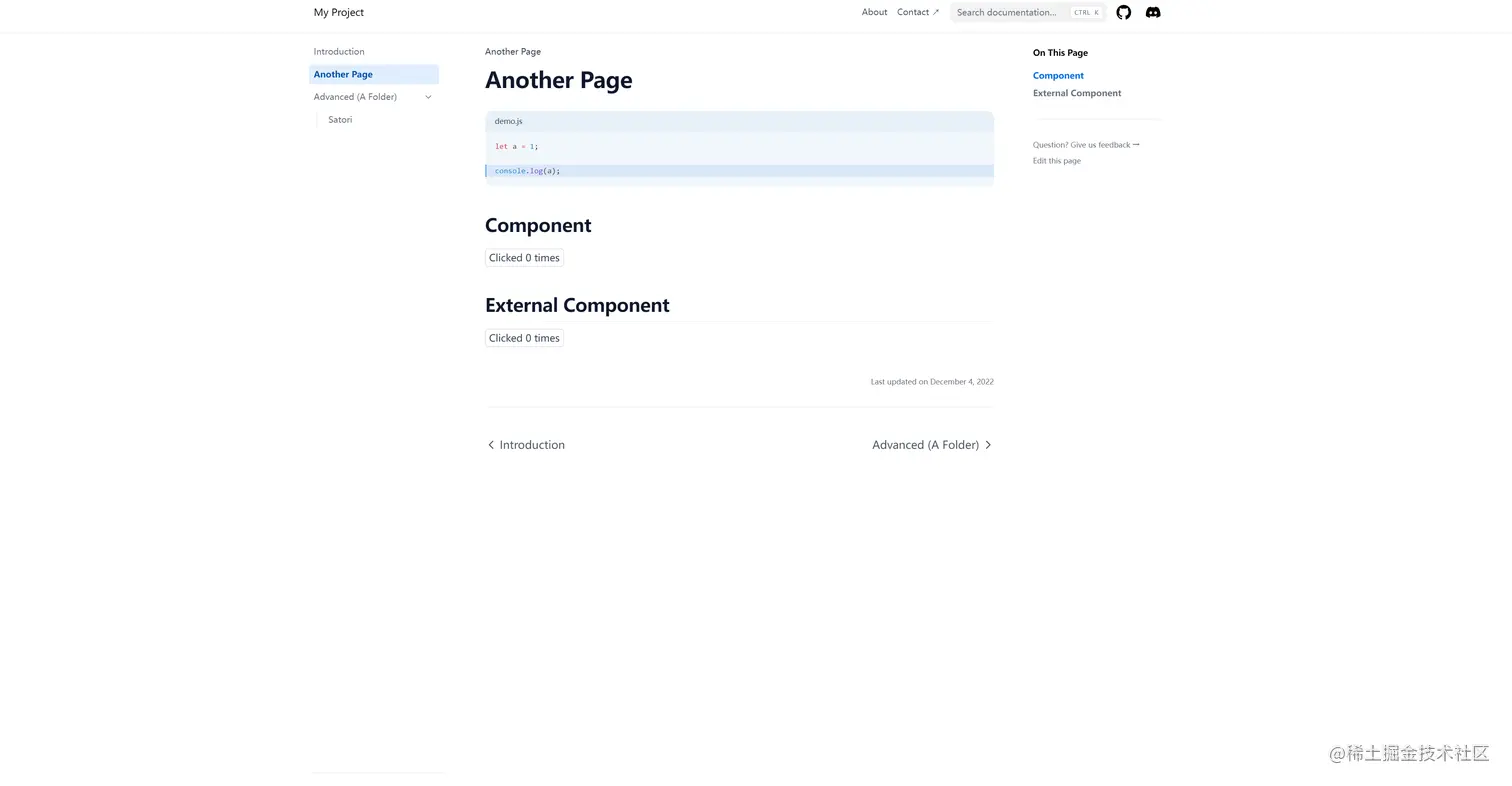1512x786 pixels.
Task: Select Another Page in the sidebar
Action: pos(374,74)
